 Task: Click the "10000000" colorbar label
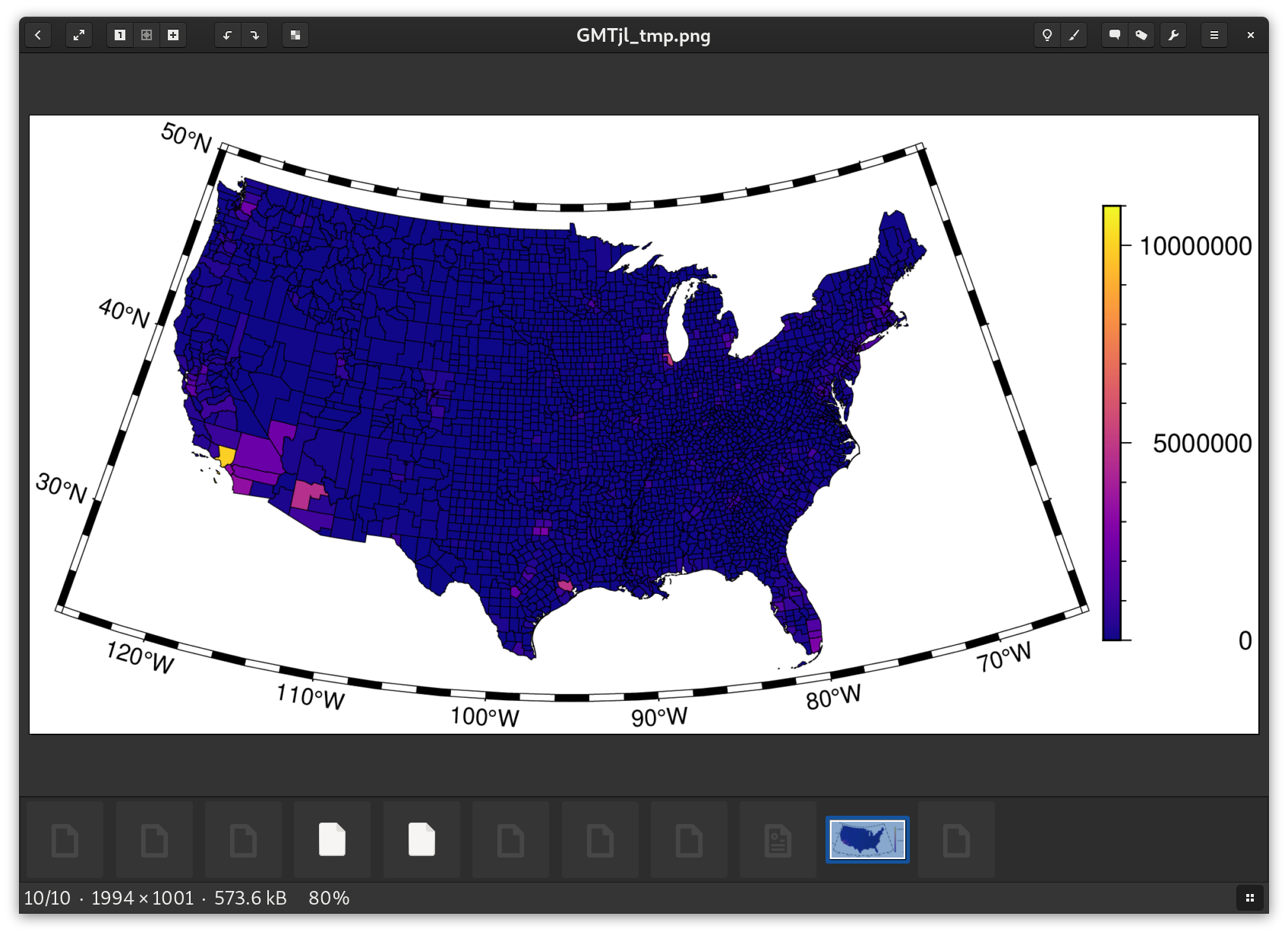coord(1195,246)
